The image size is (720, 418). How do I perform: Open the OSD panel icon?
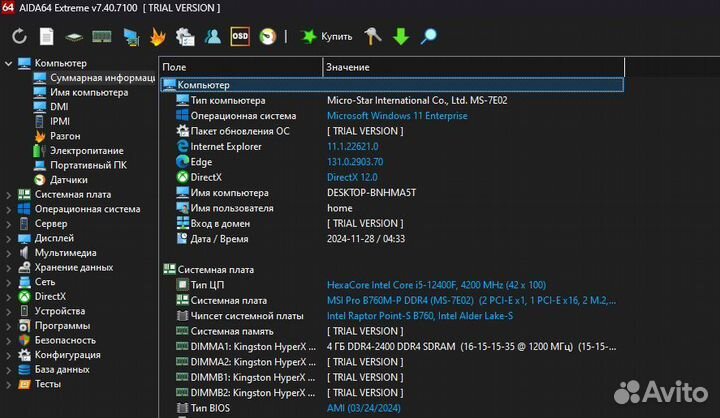[x=240, y=36]
